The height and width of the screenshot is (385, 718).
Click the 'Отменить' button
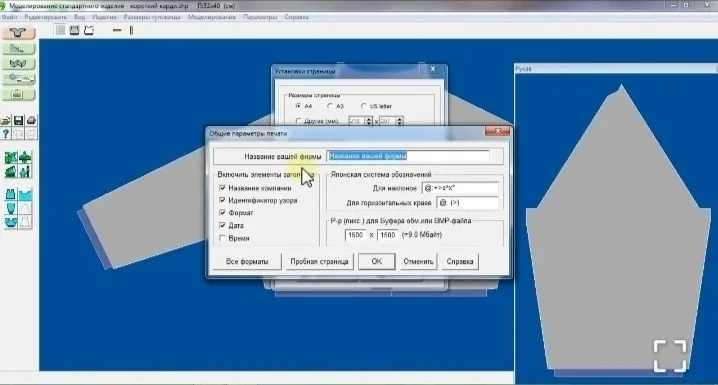point(418,261)
